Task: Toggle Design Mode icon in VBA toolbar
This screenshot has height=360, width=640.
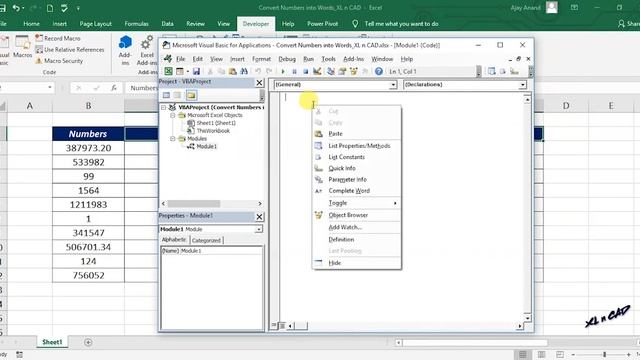Action: pyautogui.click(x=317, y=71)
